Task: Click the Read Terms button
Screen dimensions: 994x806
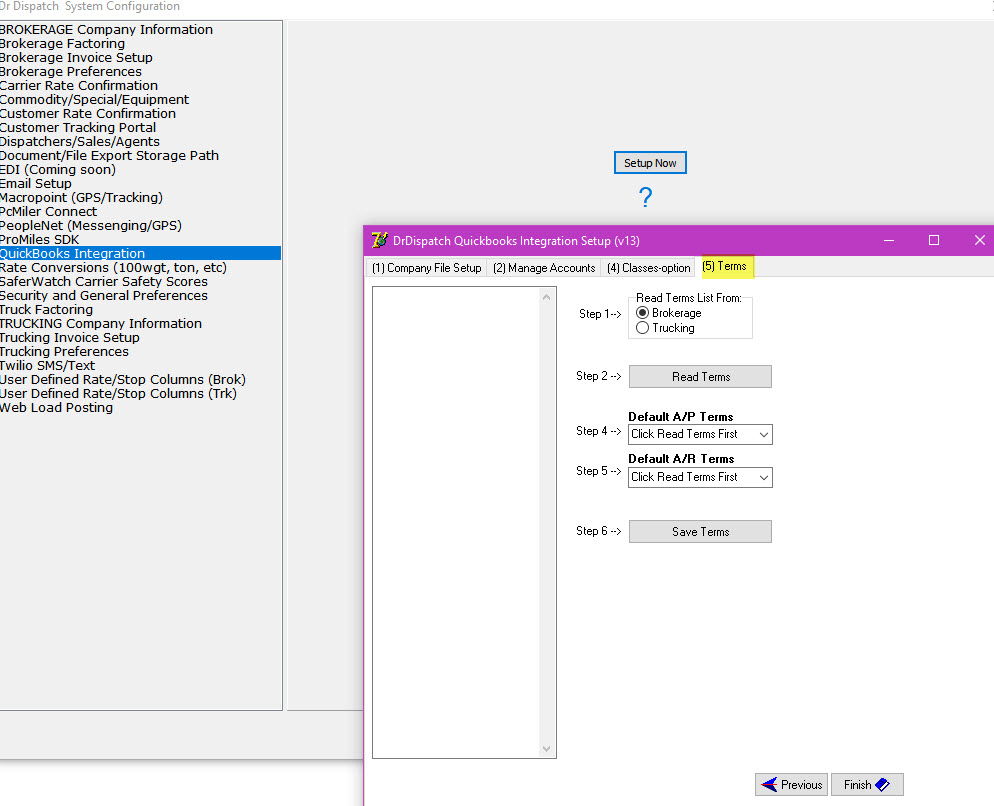Action: pos(700,377)
